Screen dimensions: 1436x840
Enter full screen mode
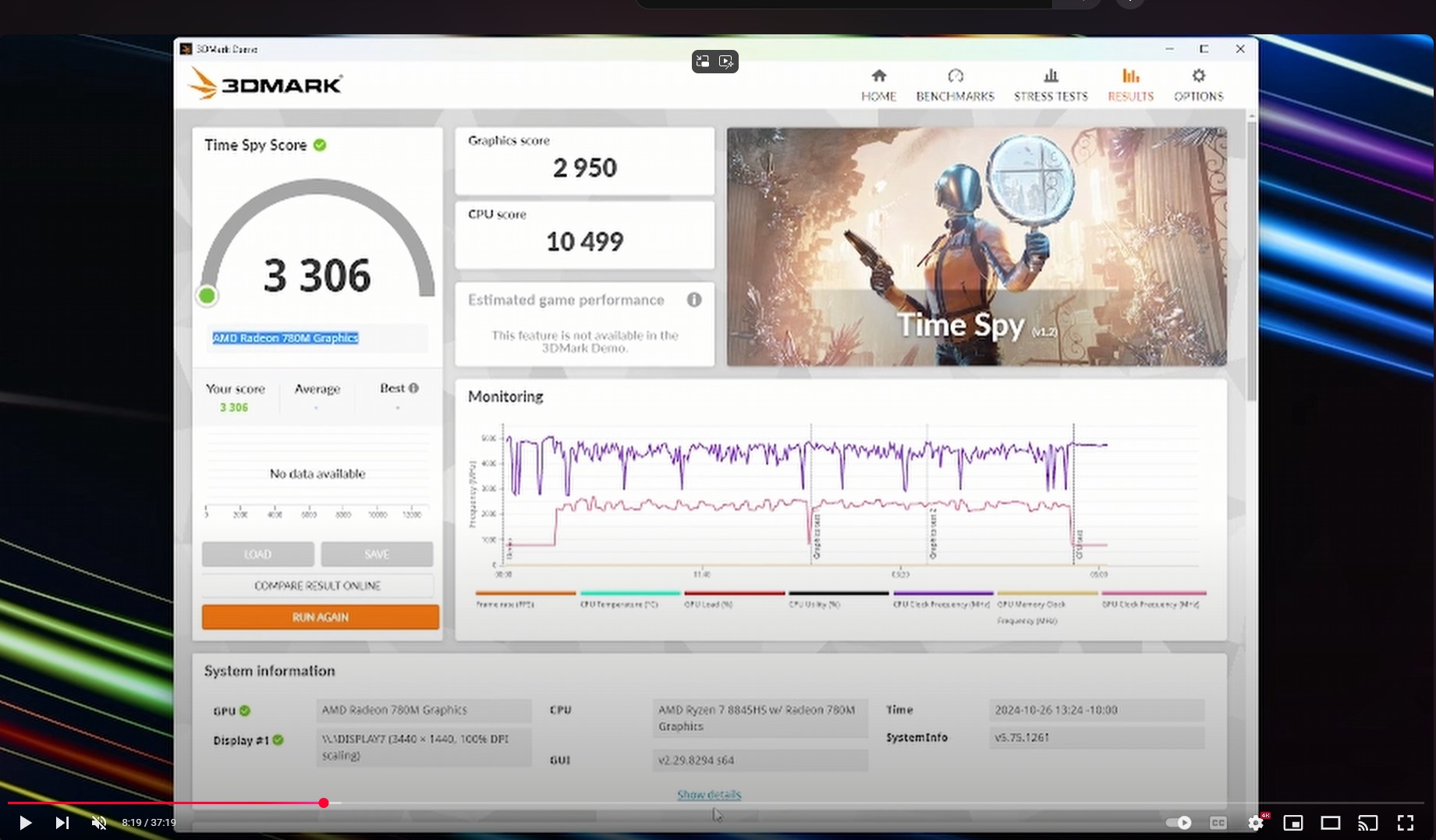pyautogui.click(x=1406, y=823)
